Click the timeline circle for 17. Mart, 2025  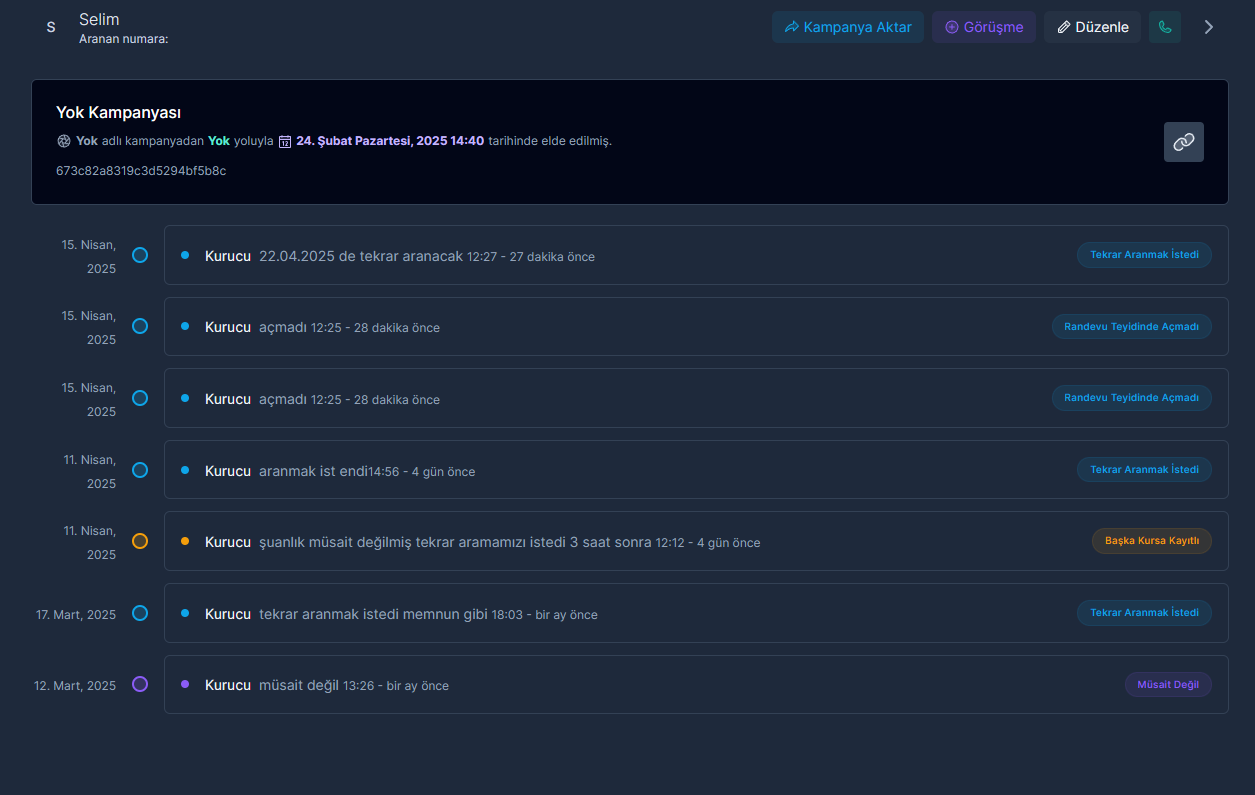pyautogui.click(x=140, y=613)
